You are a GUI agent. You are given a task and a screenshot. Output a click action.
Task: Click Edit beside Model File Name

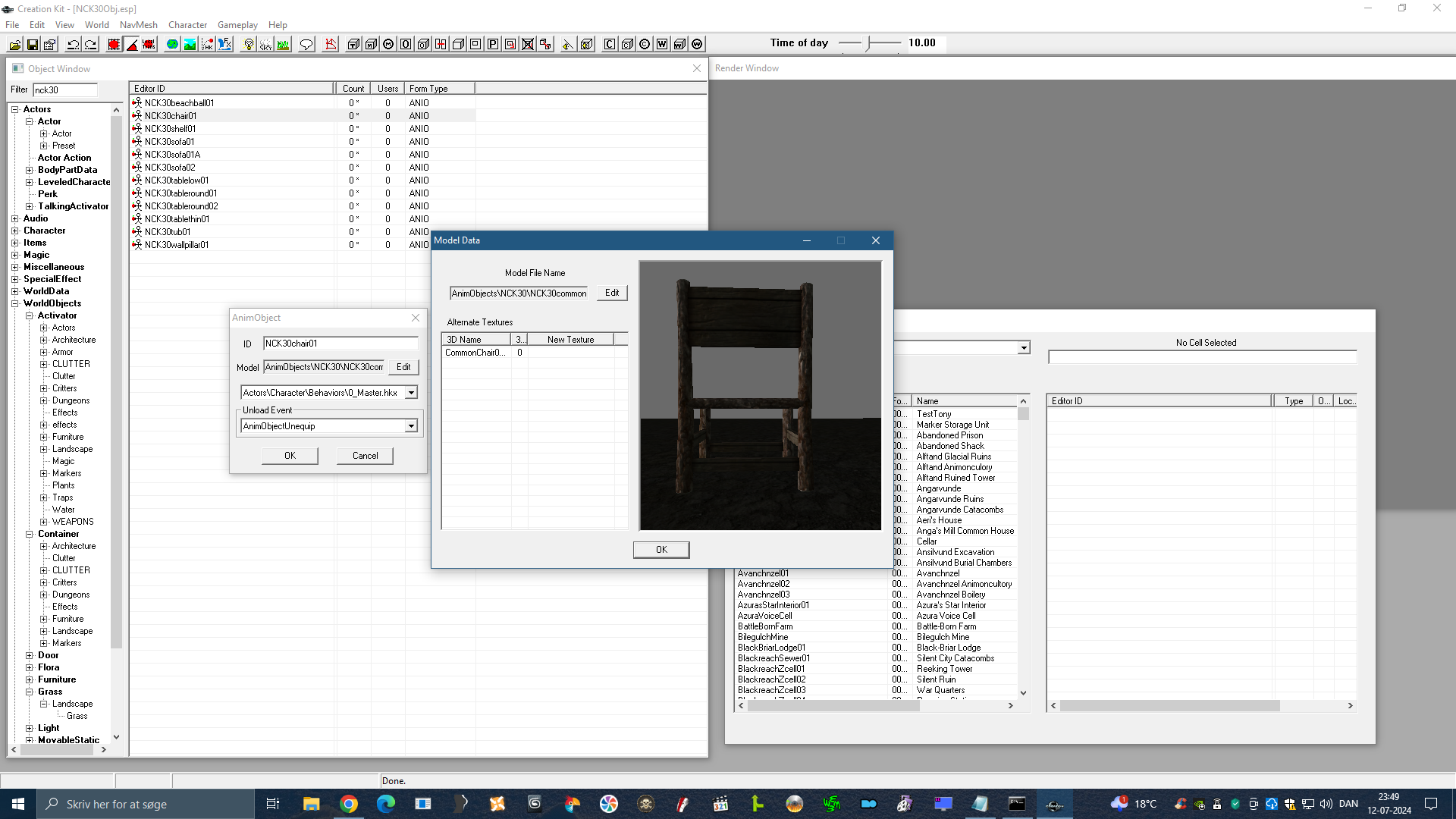tap(612, 293)
